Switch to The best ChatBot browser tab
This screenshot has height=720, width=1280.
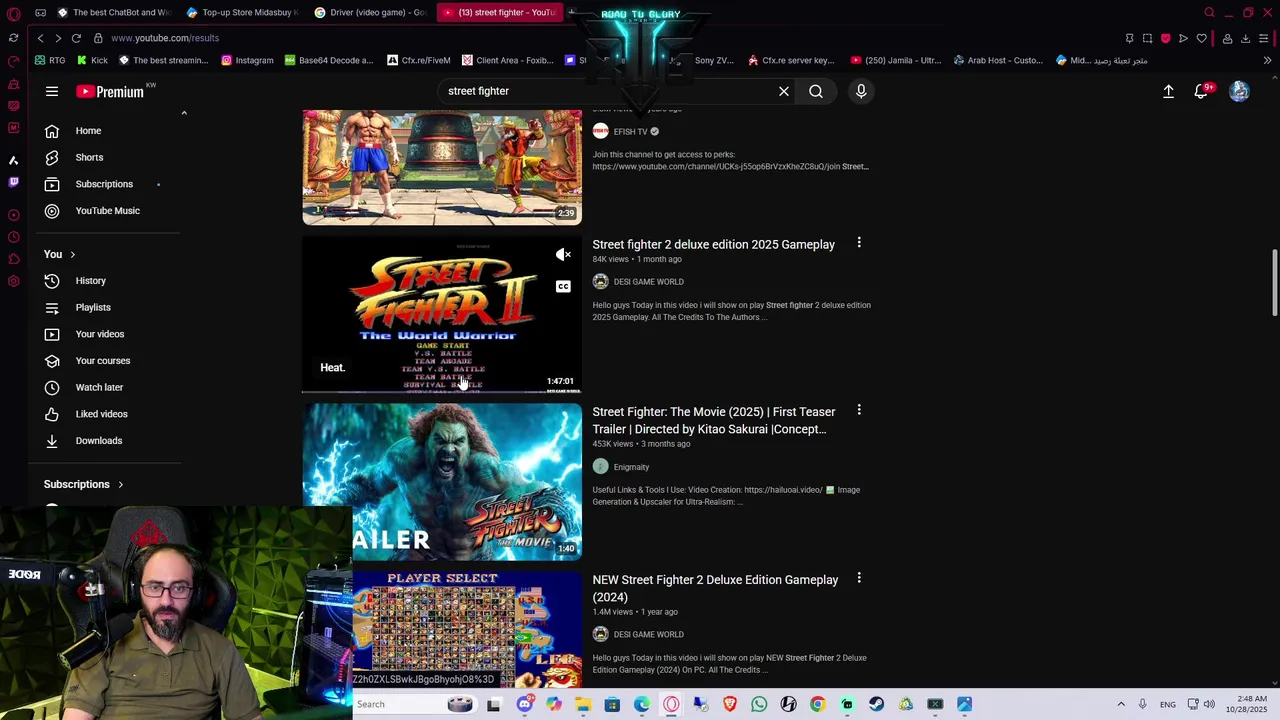coord(115,12)
